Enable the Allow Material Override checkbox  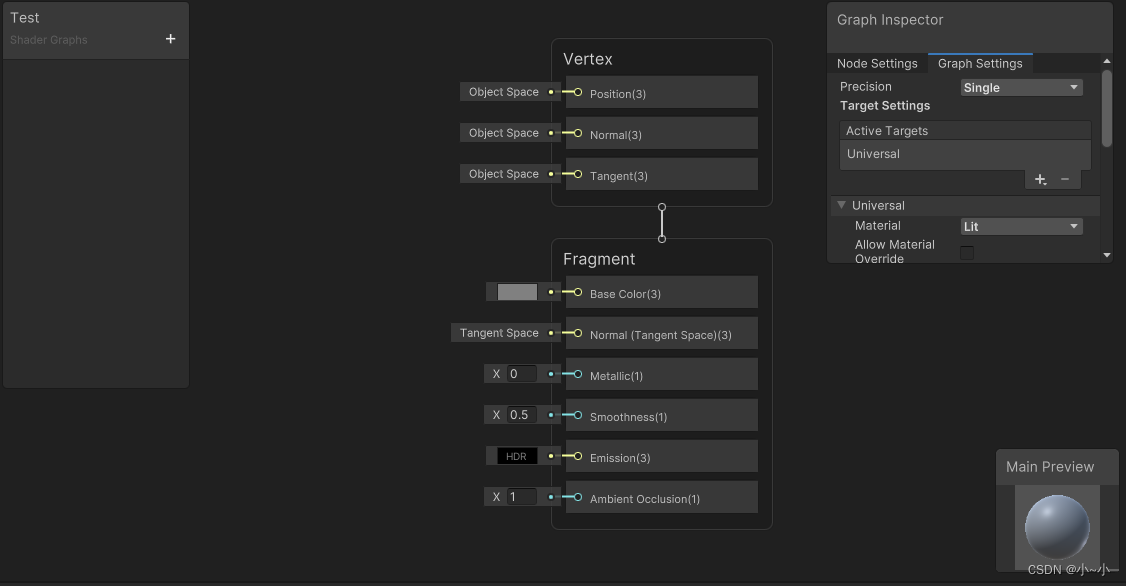pos(966,252)
